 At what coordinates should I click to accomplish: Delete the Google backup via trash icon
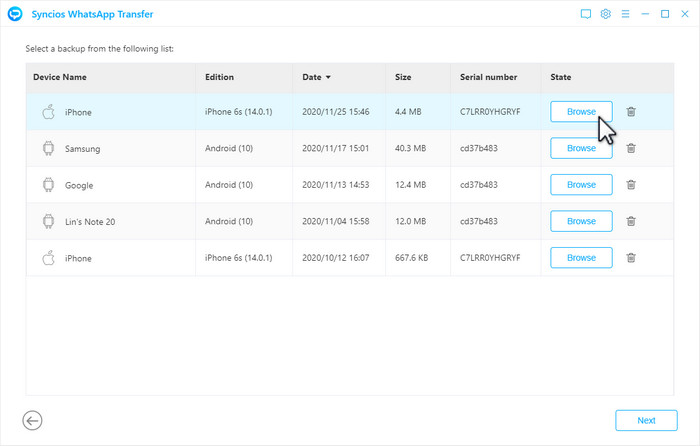631,184
